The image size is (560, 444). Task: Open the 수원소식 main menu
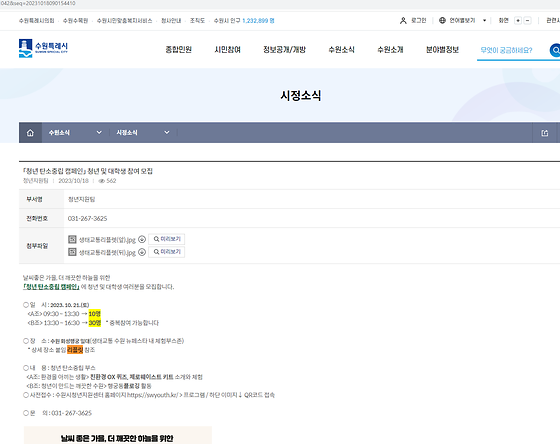tap(341, 50)
